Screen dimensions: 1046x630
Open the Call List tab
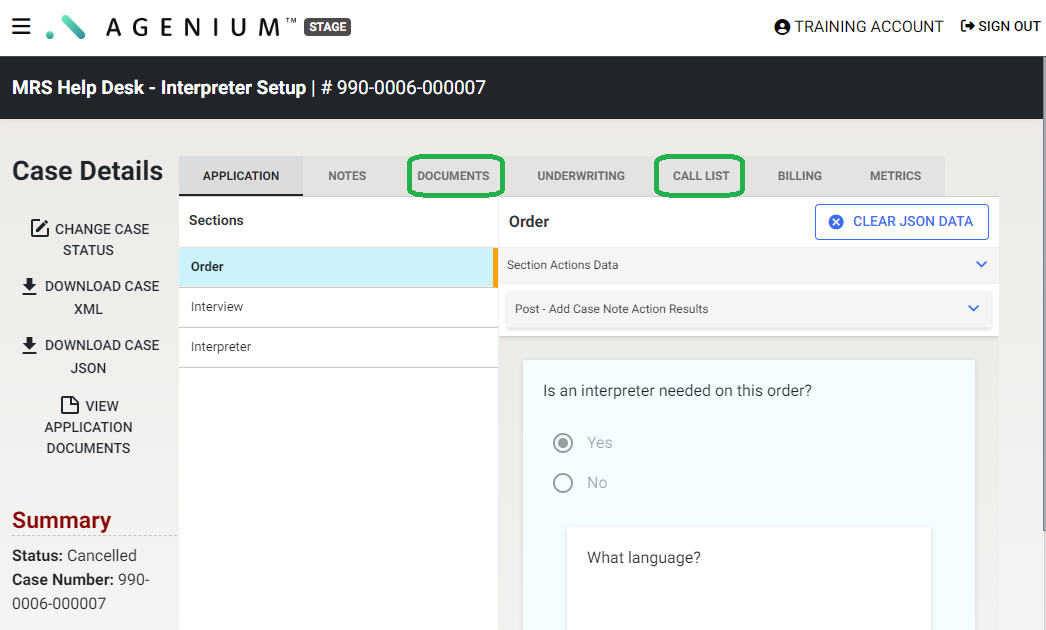(x=700, y=176)
